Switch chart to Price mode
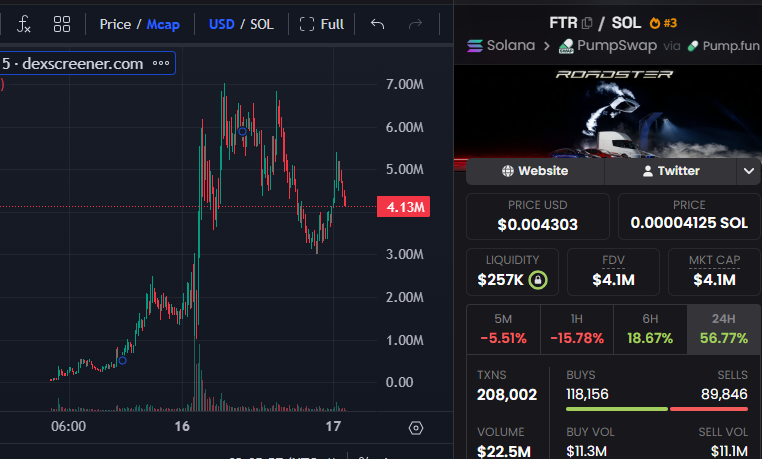Image resolution: width=762 pixels, height=459 pixels. coord(115,24)
